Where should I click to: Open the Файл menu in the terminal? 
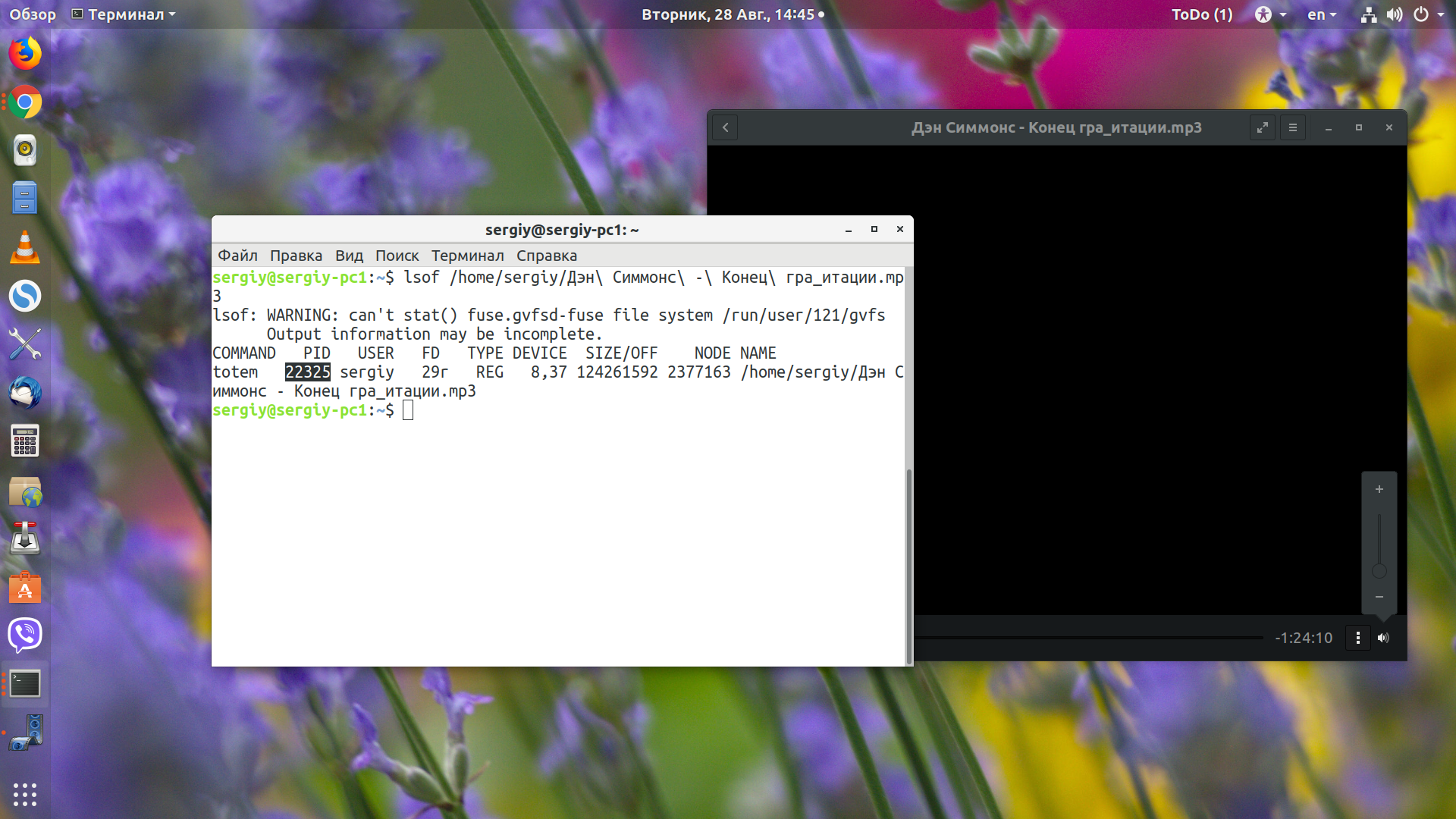pyautogui.click(x=237, y=256)
